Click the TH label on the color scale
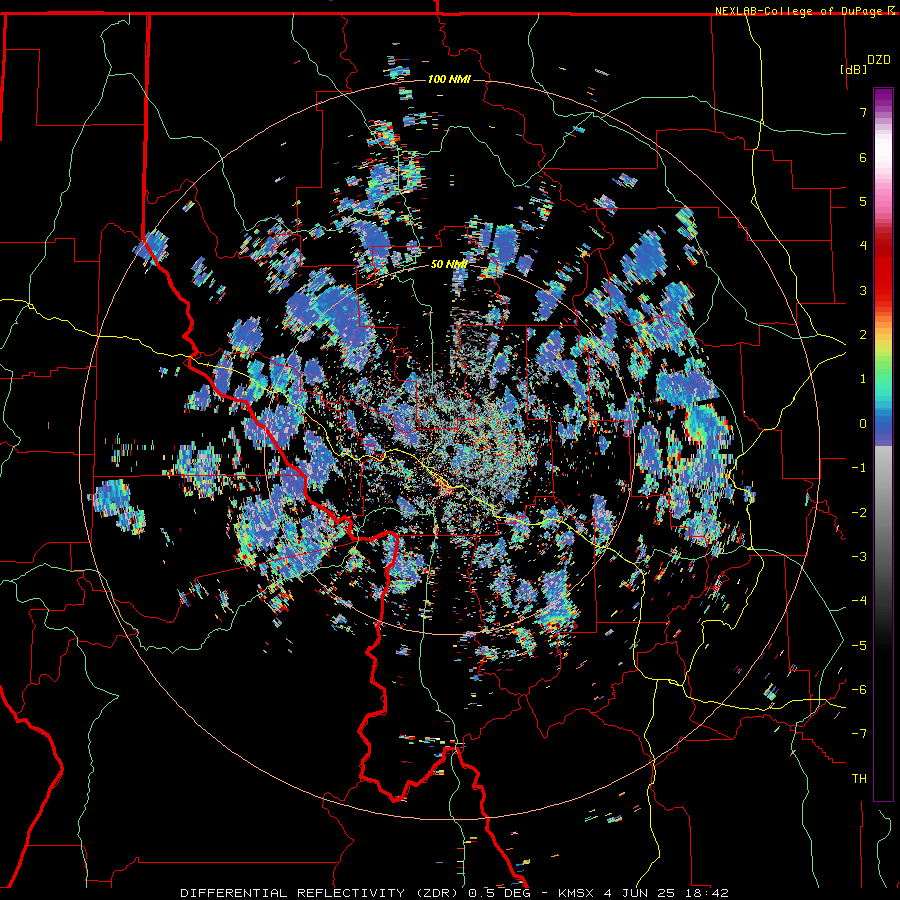This screenshot has width=900, height=900. tap(859, 779)
